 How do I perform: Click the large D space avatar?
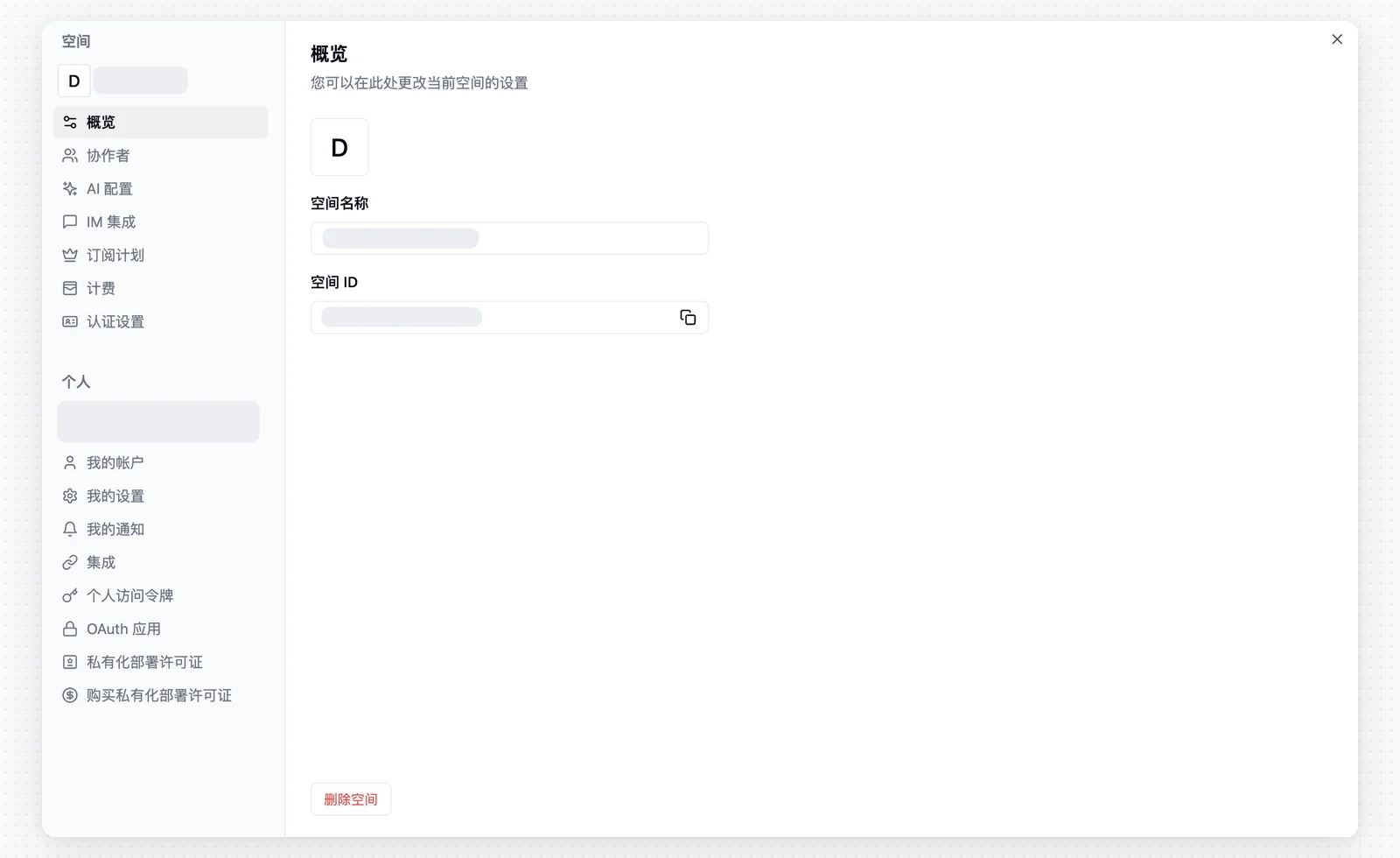[x=339, y=147]
